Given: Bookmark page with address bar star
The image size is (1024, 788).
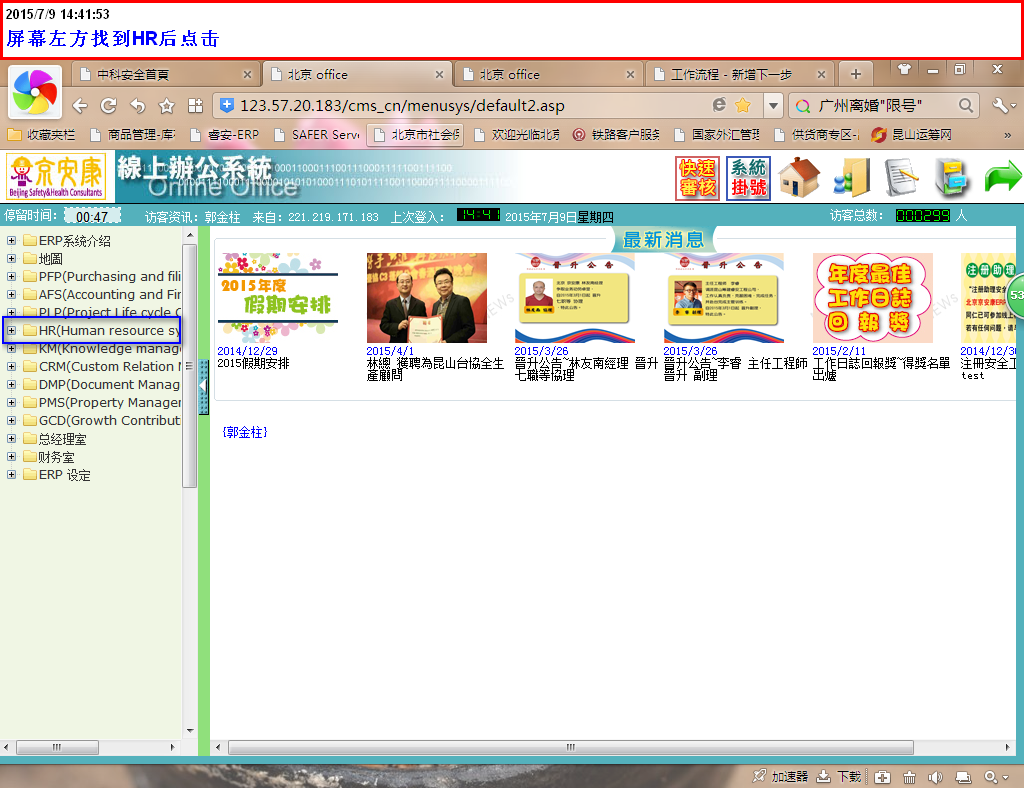Looking at the screenshot, I should coord(743,105).
